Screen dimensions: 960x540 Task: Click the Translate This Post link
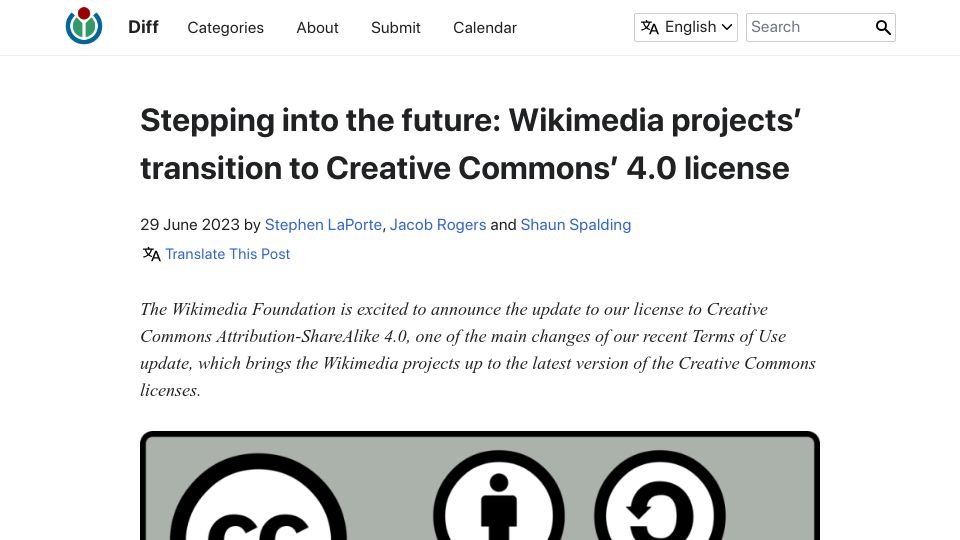(228, 254)
